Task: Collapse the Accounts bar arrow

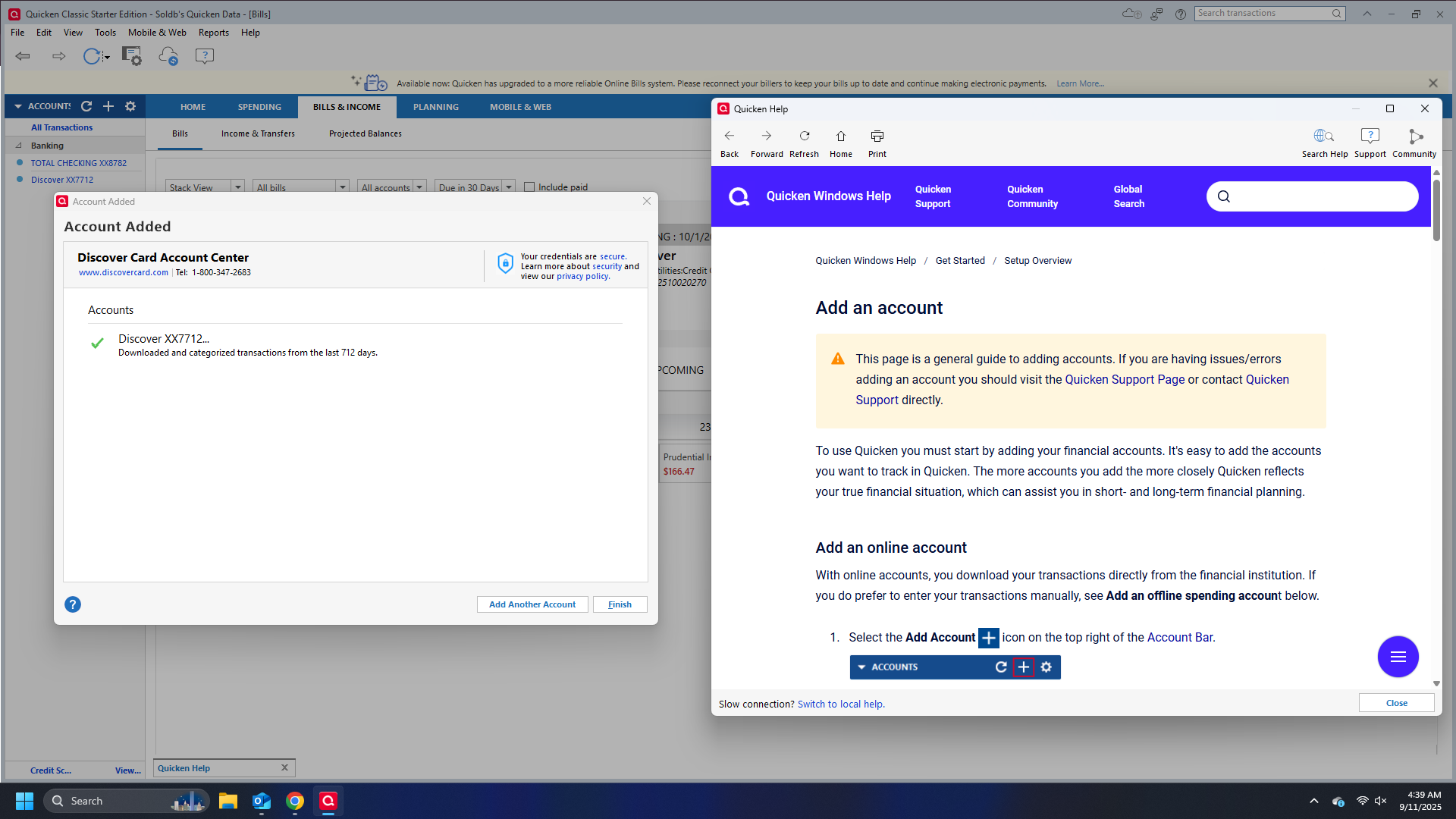Action: (18, 106)
